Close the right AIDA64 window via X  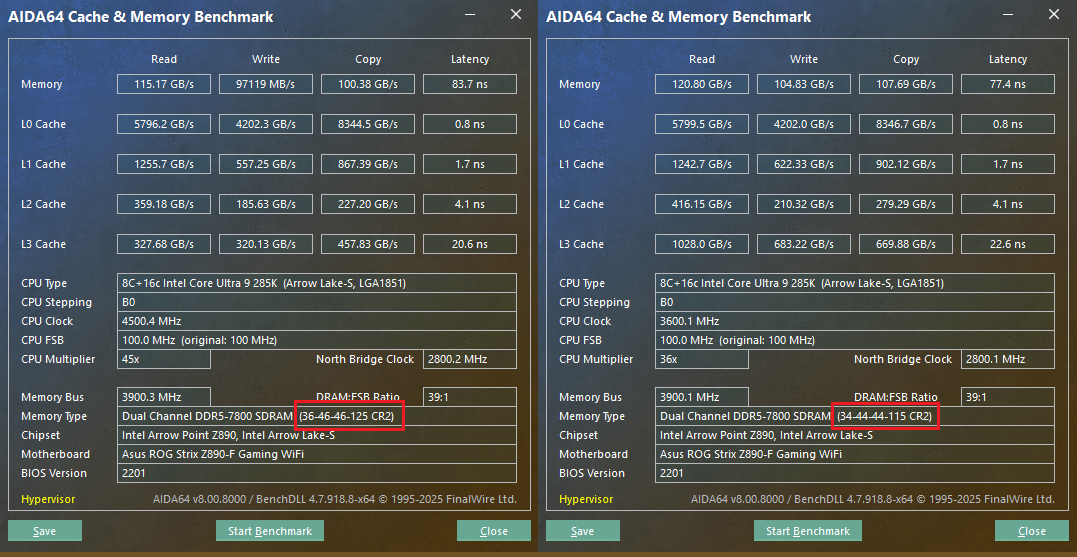click(x=1054, y=14)
